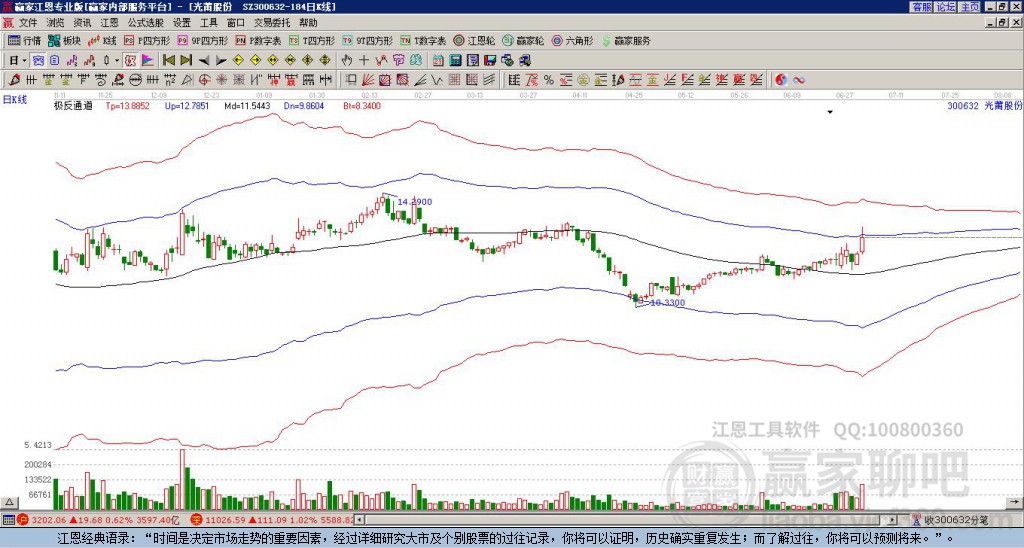Open the 六角形 hexagon tool
The height and width of the screenshot is (548, 1024).
[572, 40]
